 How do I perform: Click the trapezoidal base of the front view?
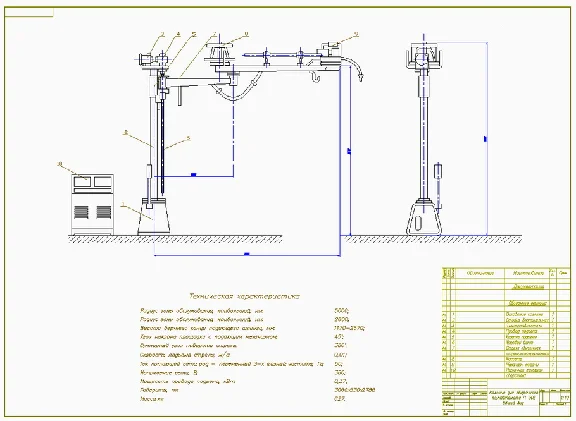tap(154, 216)
